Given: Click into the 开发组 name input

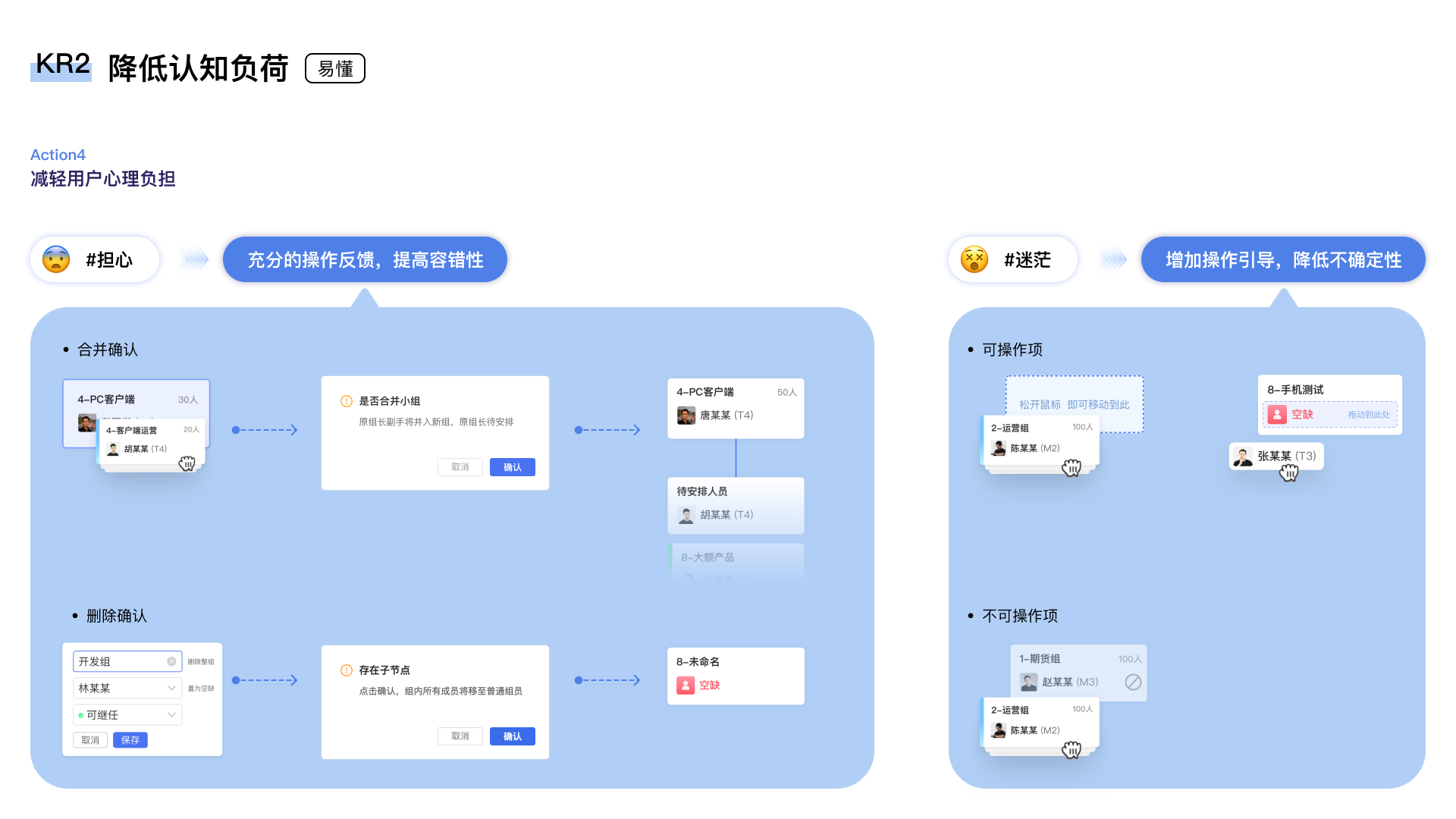Looking at the screenshot, I should 118,661.
